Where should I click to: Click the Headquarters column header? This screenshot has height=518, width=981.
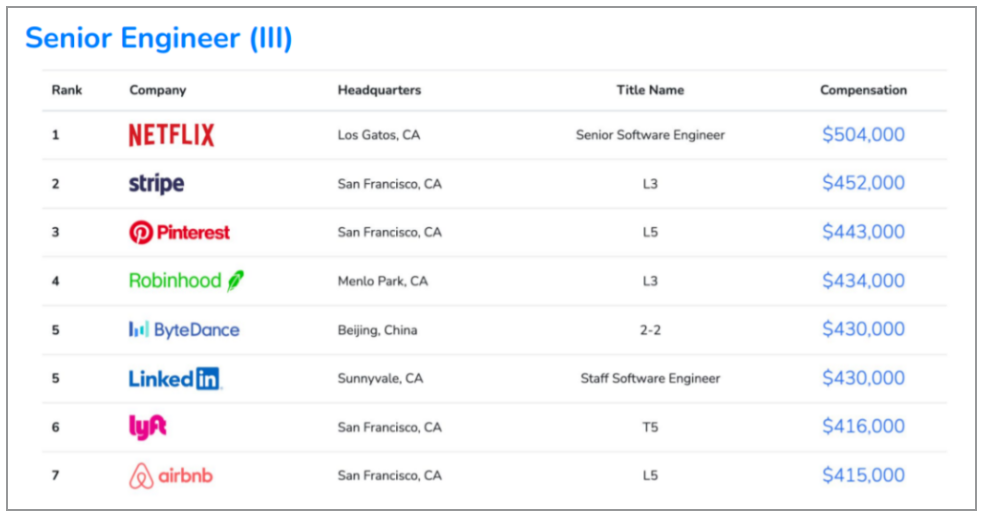pos(379,90)
